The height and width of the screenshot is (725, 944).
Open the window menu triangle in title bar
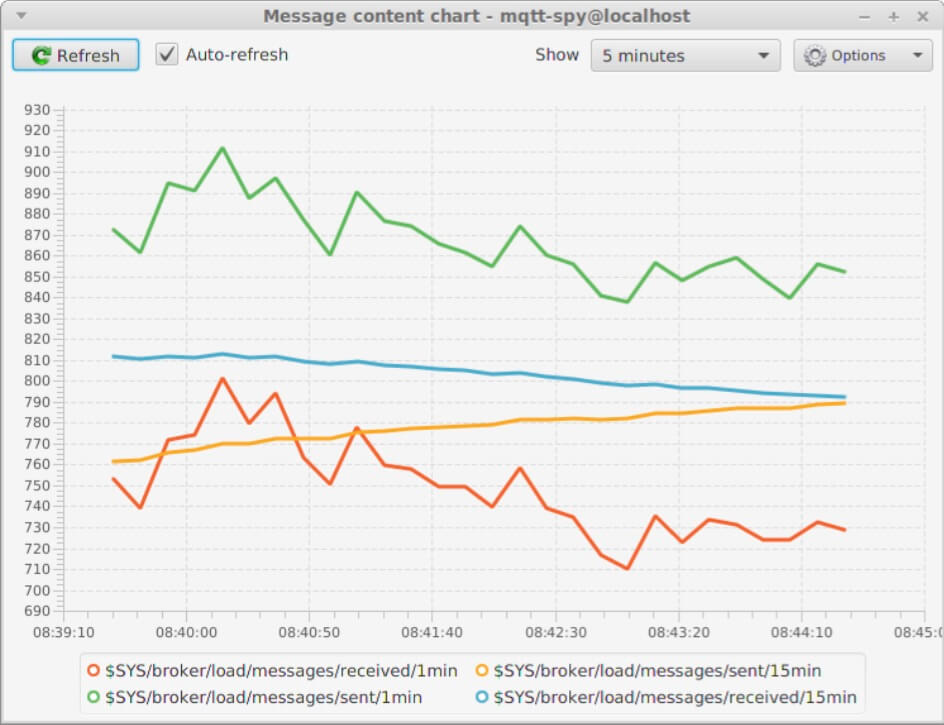tap(21, 16)
